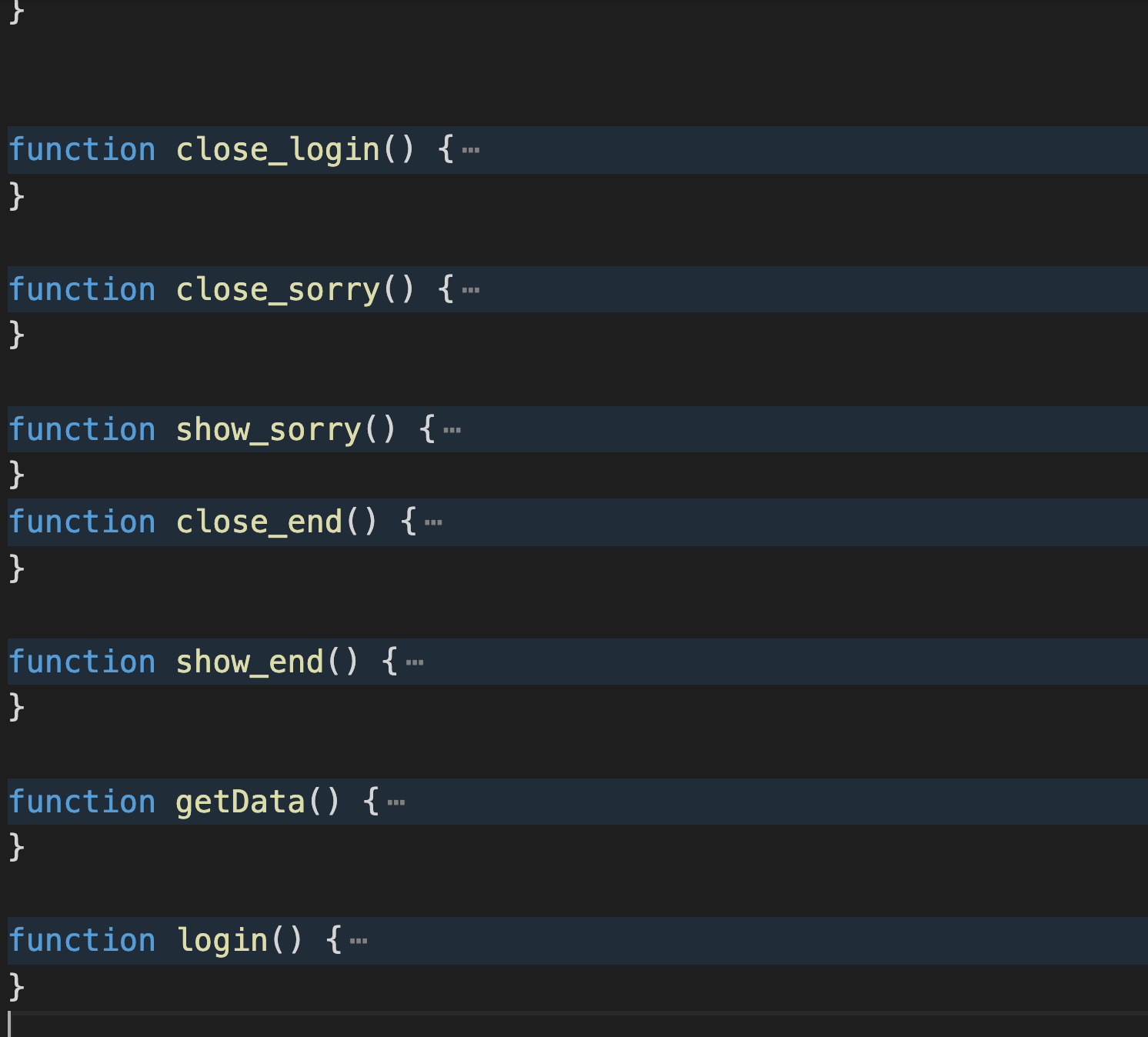The height and width of the screenshot is (1037, 1148).
Task: Expand folded ellipsis after show_sorry() brace
Action: [x=452, y=431]
